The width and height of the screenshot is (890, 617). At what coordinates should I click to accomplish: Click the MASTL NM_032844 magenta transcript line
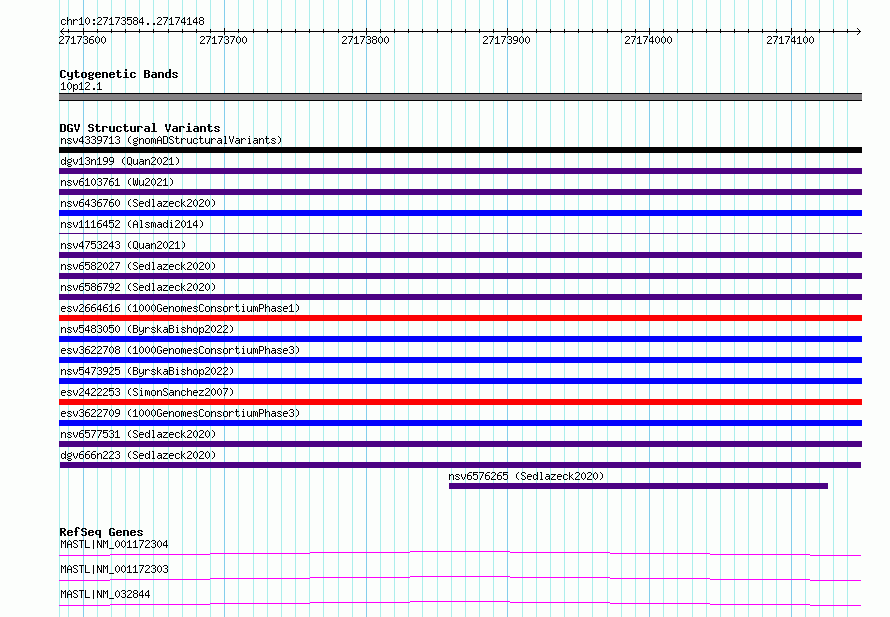pos(460,603)
